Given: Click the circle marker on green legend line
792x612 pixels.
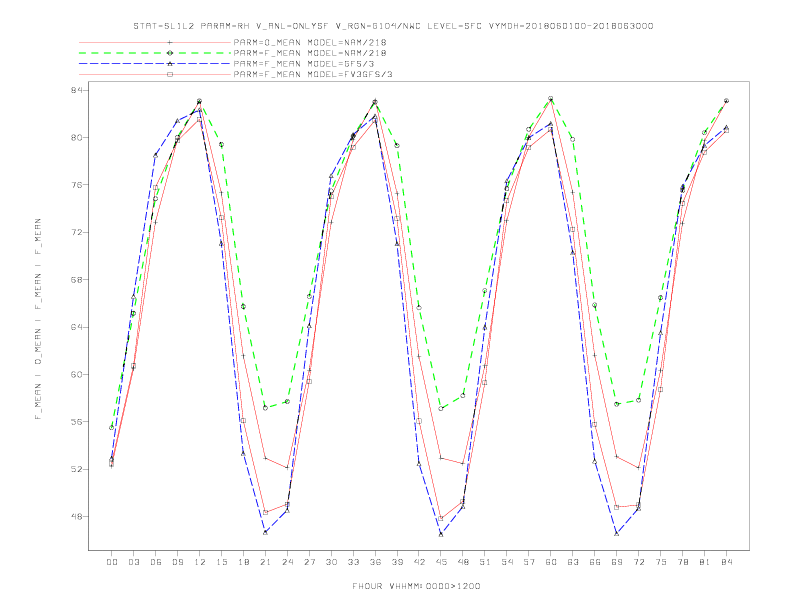Looking at the screenshot, I should (x=170, y=53).
